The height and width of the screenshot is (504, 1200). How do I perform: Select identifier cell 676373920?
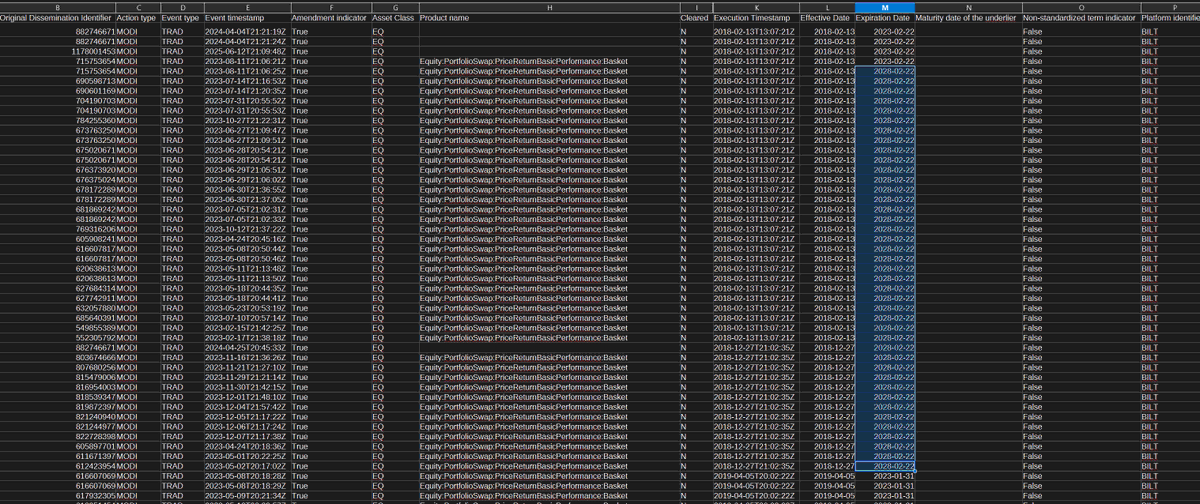57,169
